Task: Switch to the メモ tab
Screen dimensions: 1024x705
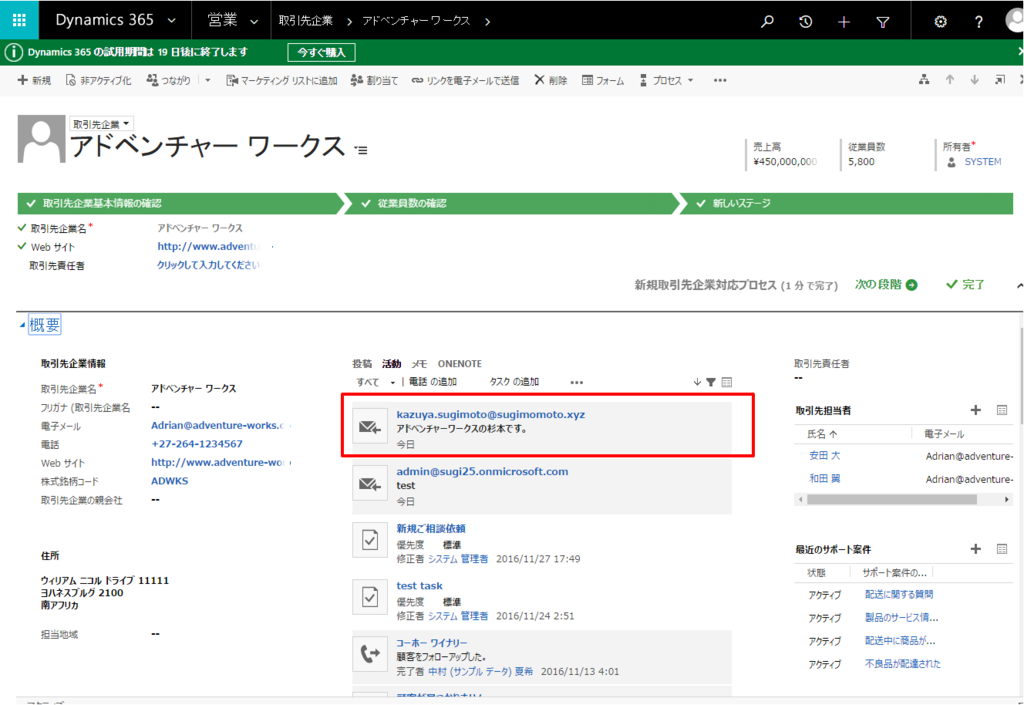Action: [x=419, y=364]
